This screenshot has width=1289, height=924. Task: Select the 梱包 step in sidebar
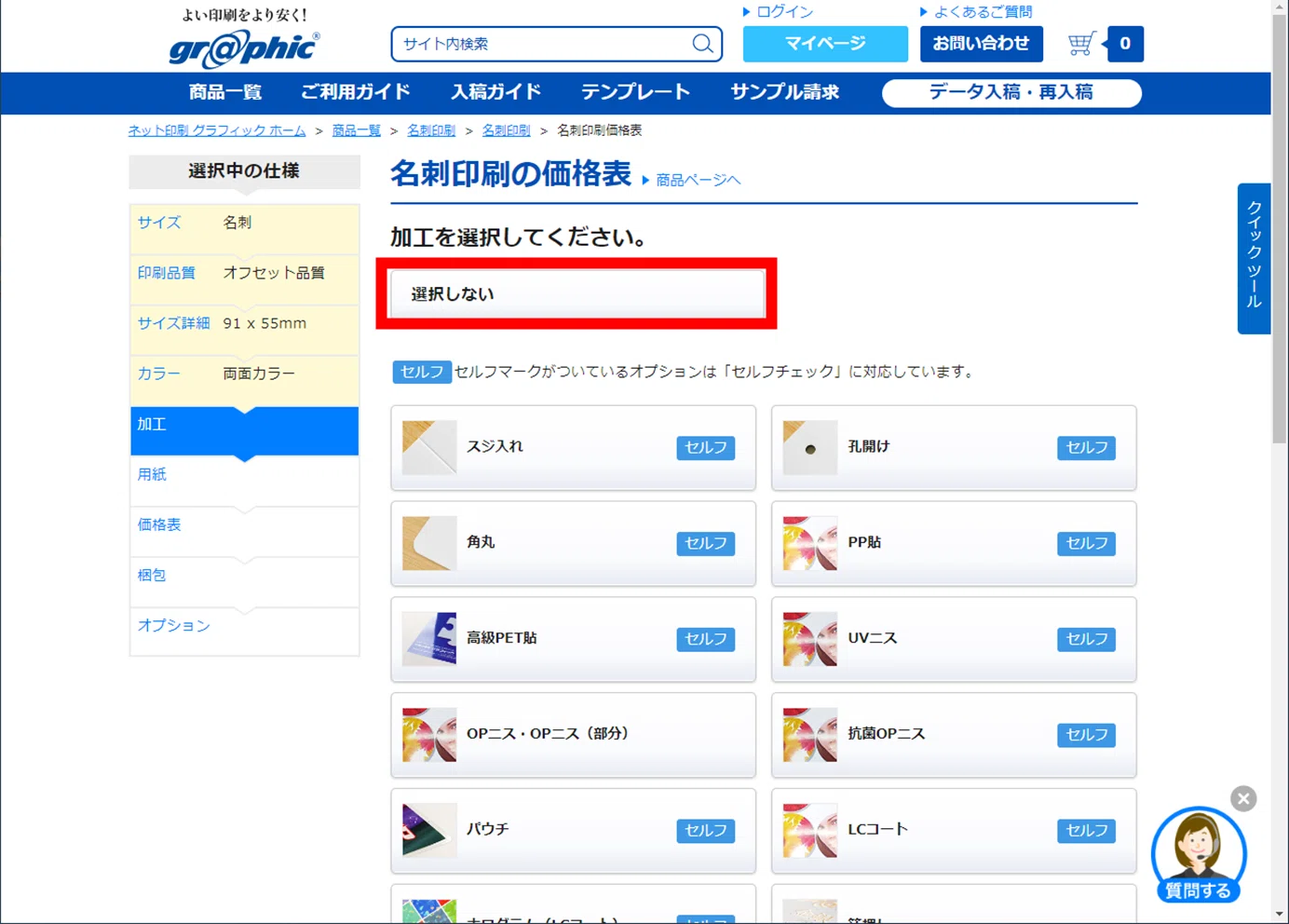[x=244, y=581]
